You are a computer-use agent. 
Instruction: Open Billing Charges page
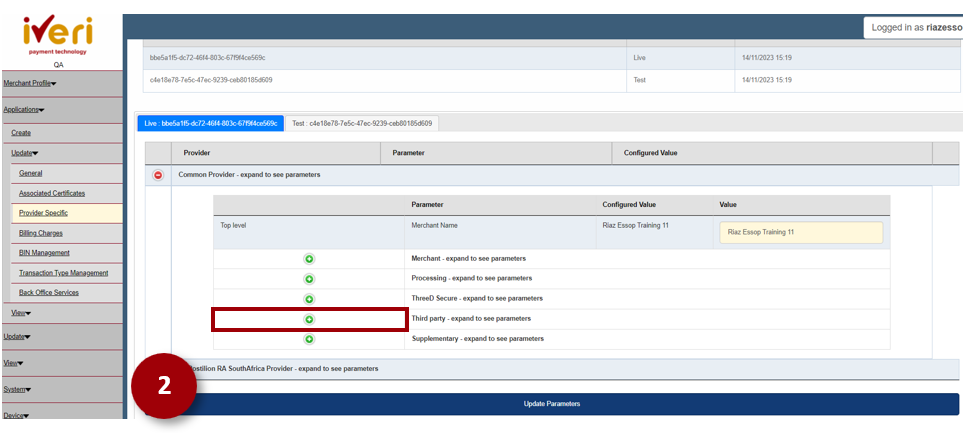pyautogui.click(x=41, y=233)
